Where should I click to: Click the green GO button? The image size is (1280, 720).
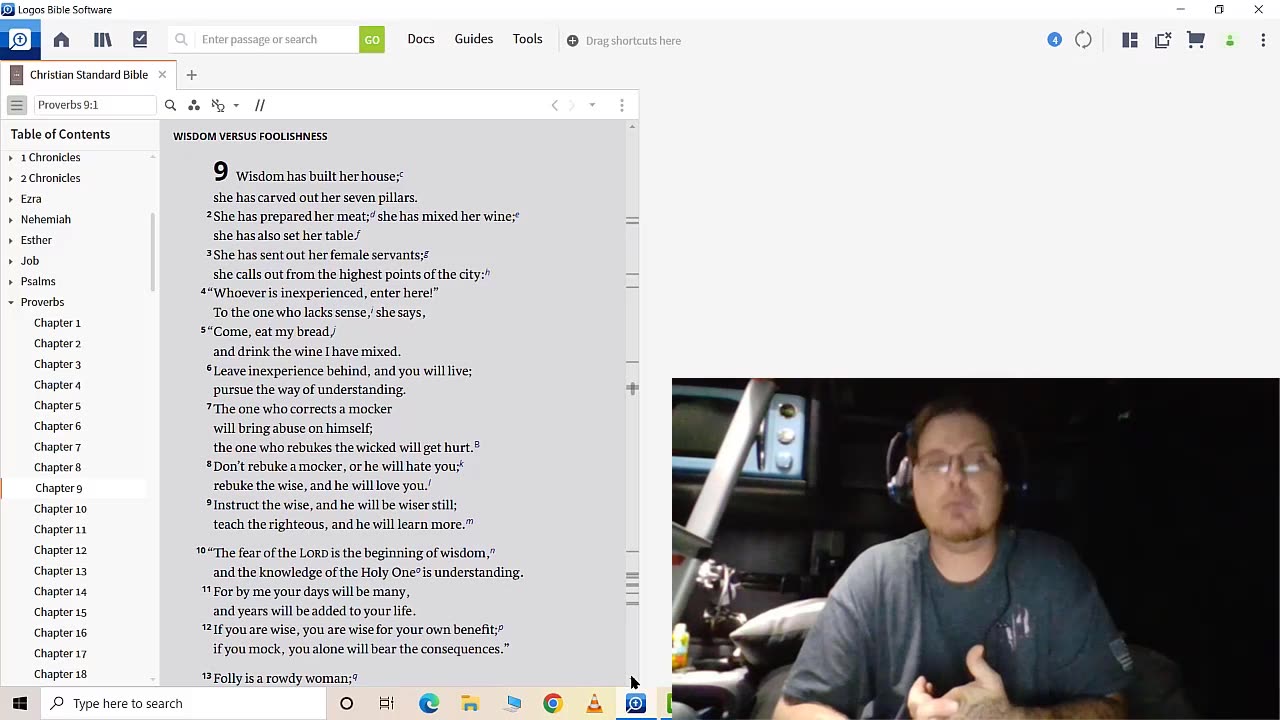click(372, 40)
